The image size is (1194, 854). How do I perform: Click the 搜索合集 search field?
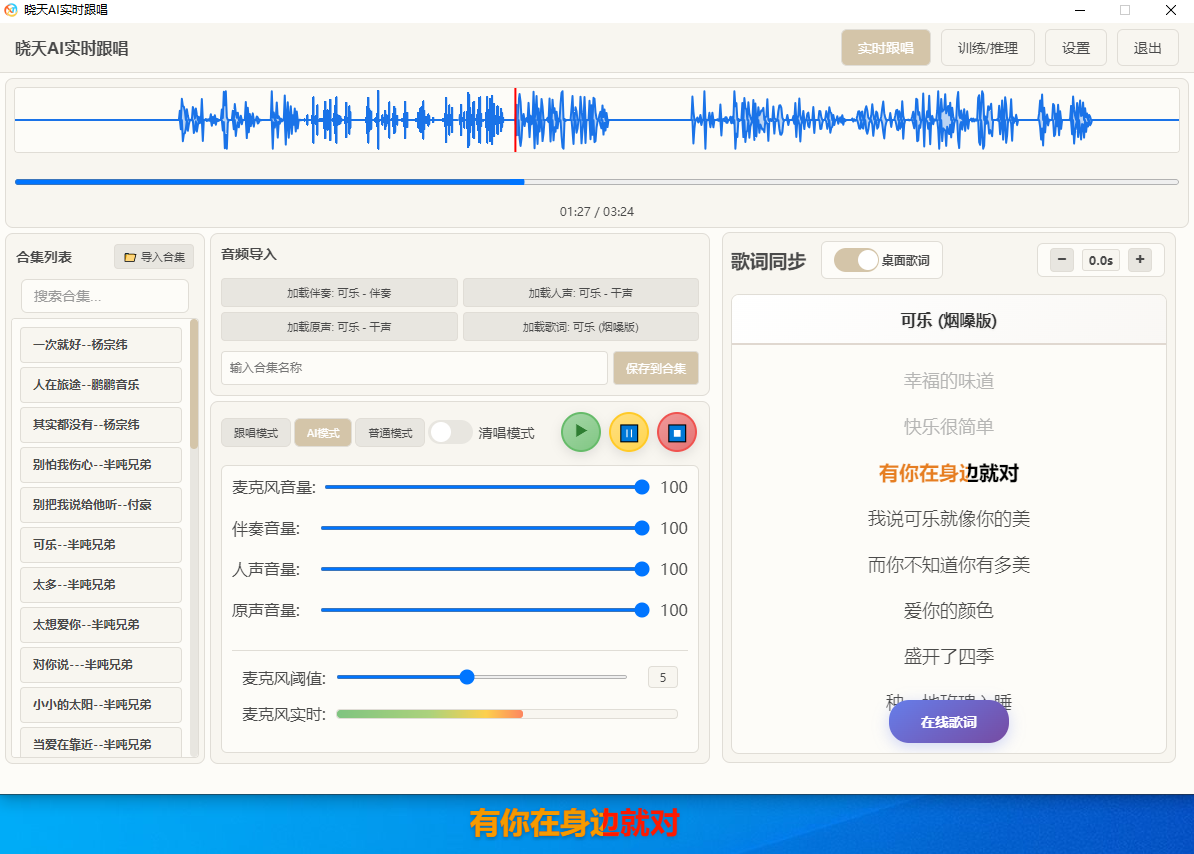tap(105, 296)
